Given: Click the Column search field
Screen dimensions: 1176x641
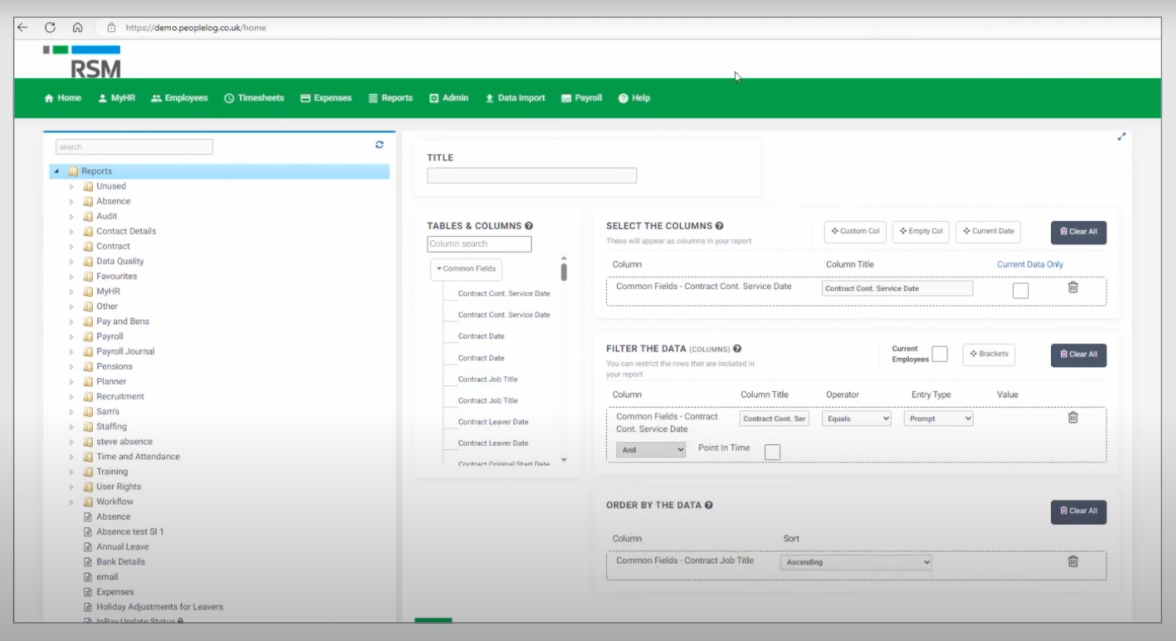Looking at the screenshot, I should pyautogui.click(x=479, y=244).
